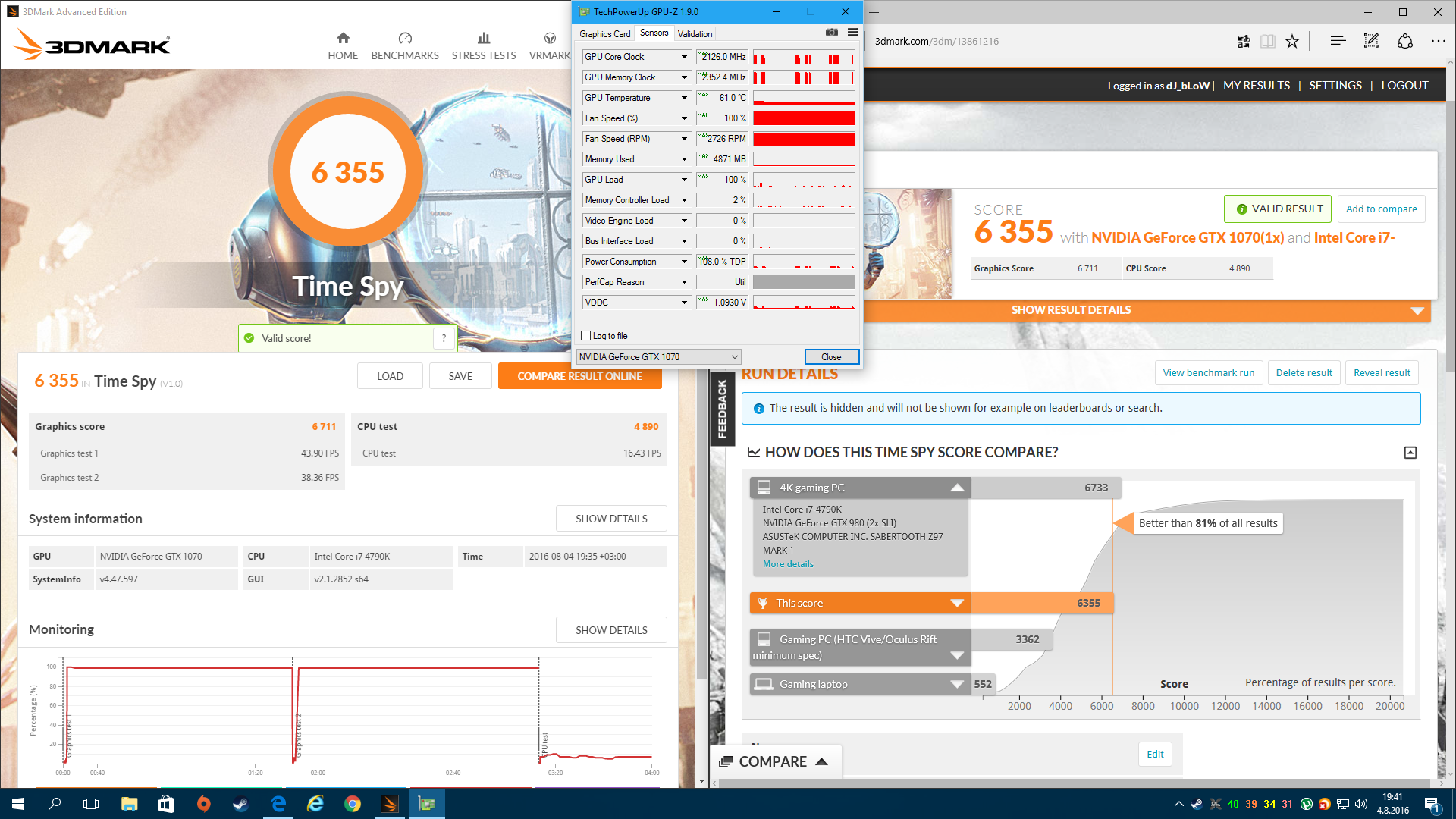Click the Edit button near COMPARE
This screenshot has width=1456, height=819.
click(x=1155, y=755)
